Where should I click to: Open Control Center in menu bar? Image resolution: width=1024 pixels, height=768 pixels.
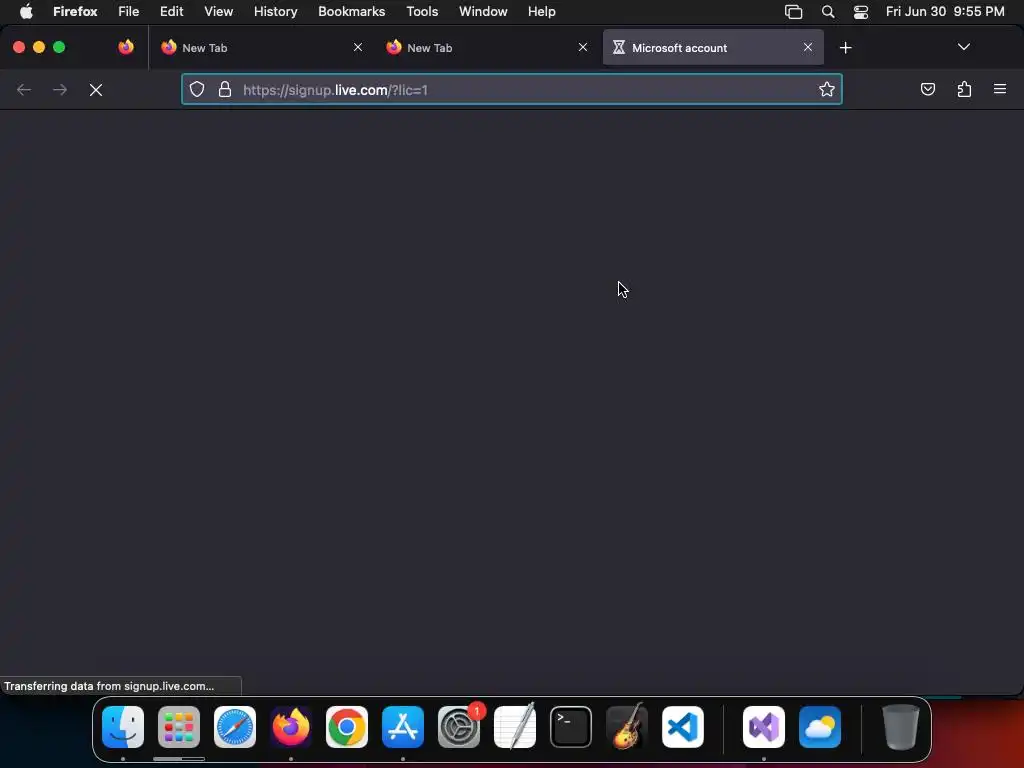coord(861,12)
